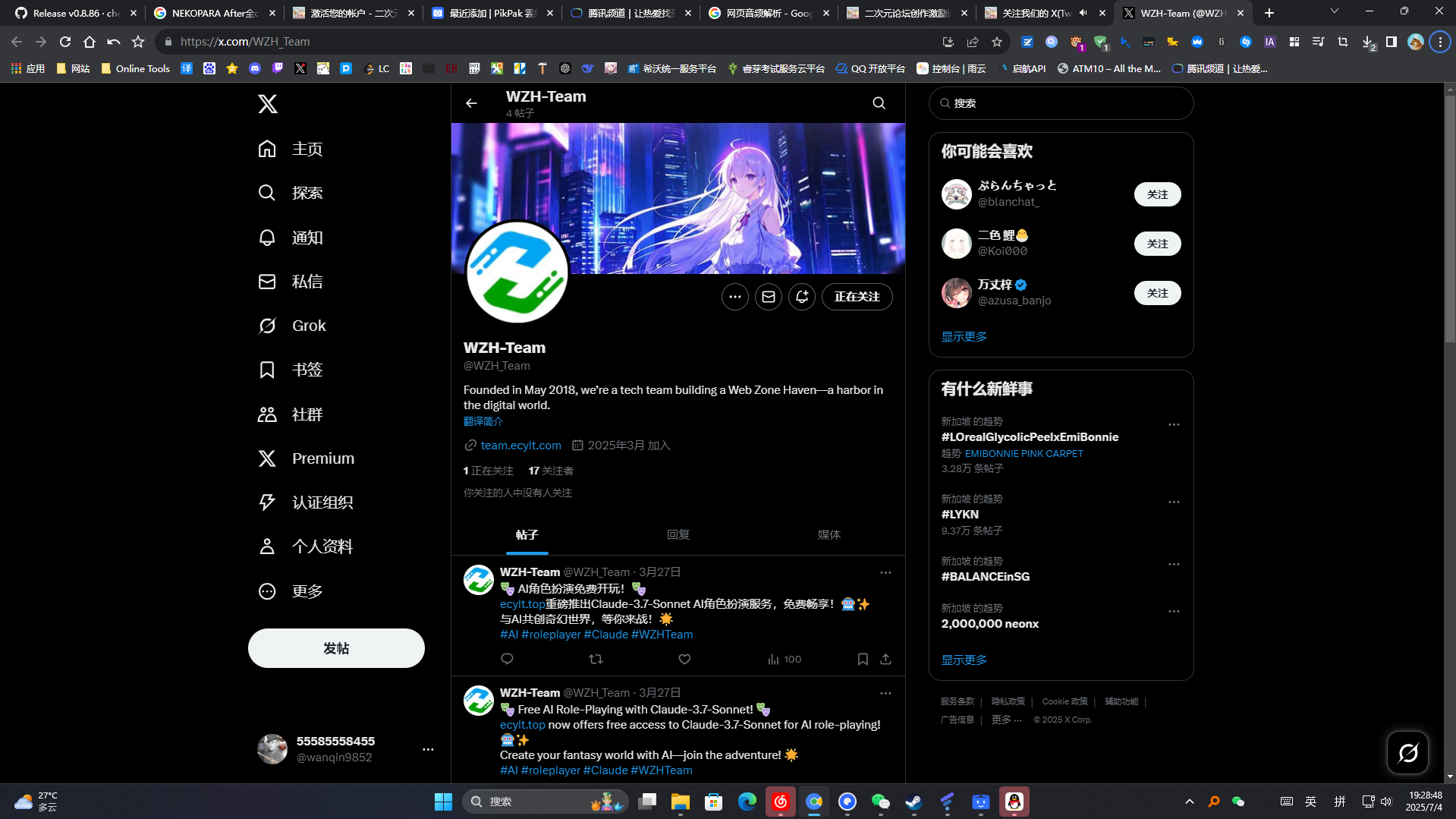Click the 搜索 search input field
Image resolution: width=1456 pixels, height=819 pixels.
click(x=1061, y=103)
